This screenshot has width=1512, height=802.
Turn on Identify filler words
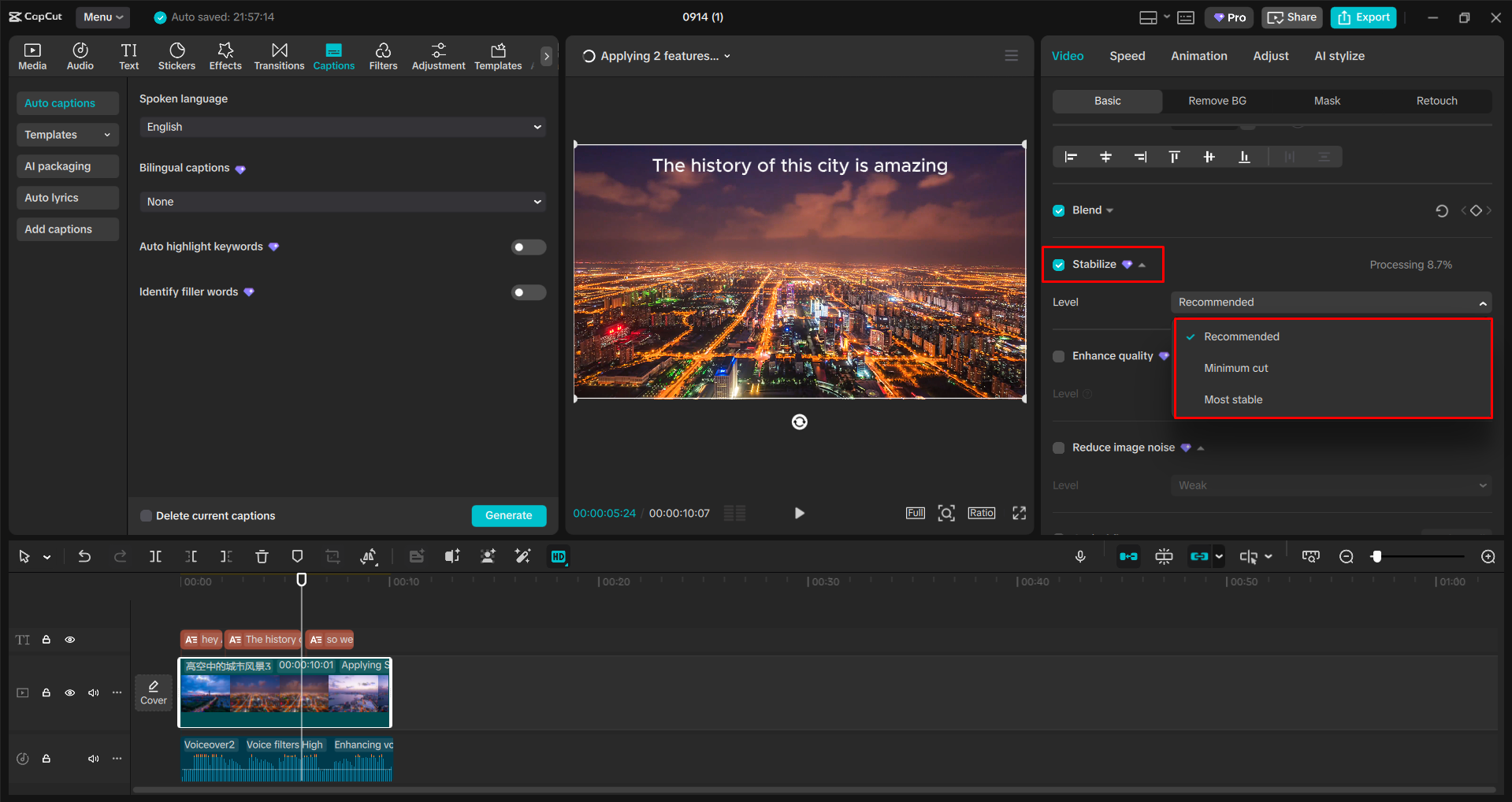pos(528,292)
